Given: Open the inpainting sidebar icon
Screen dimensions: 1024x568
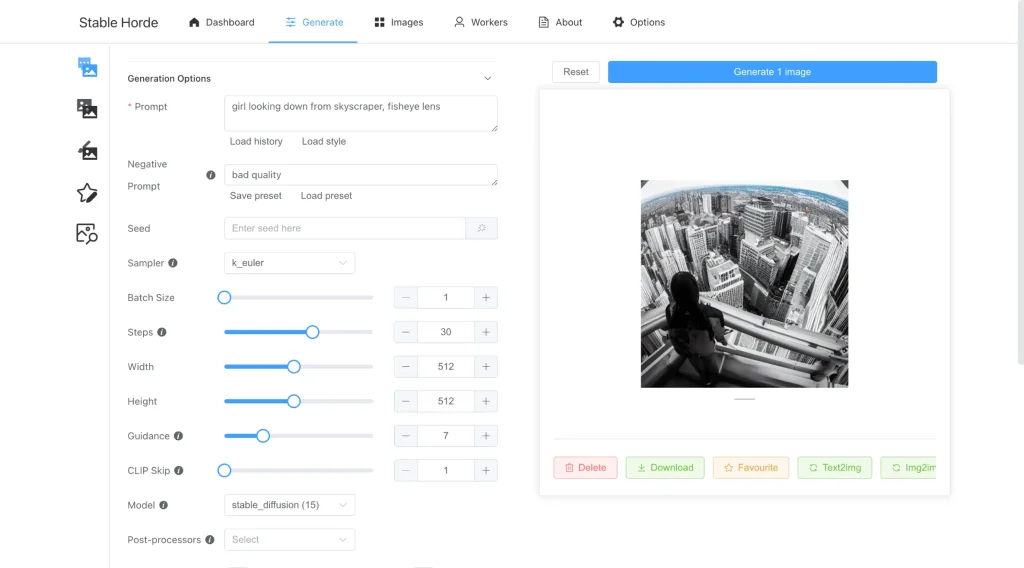Looking at the screenshot, I should click(87, 151).
